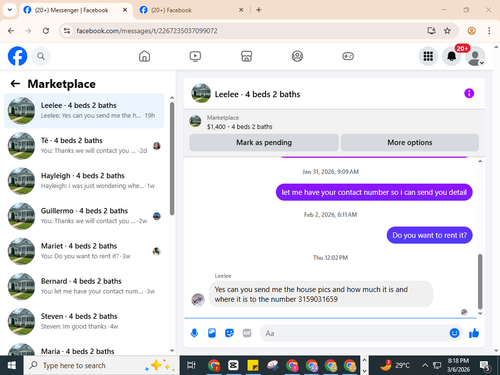Viewport: 500px width, 375px height.
Task: Open the Facebook logo home link
Action: click(x=17, y=56)
